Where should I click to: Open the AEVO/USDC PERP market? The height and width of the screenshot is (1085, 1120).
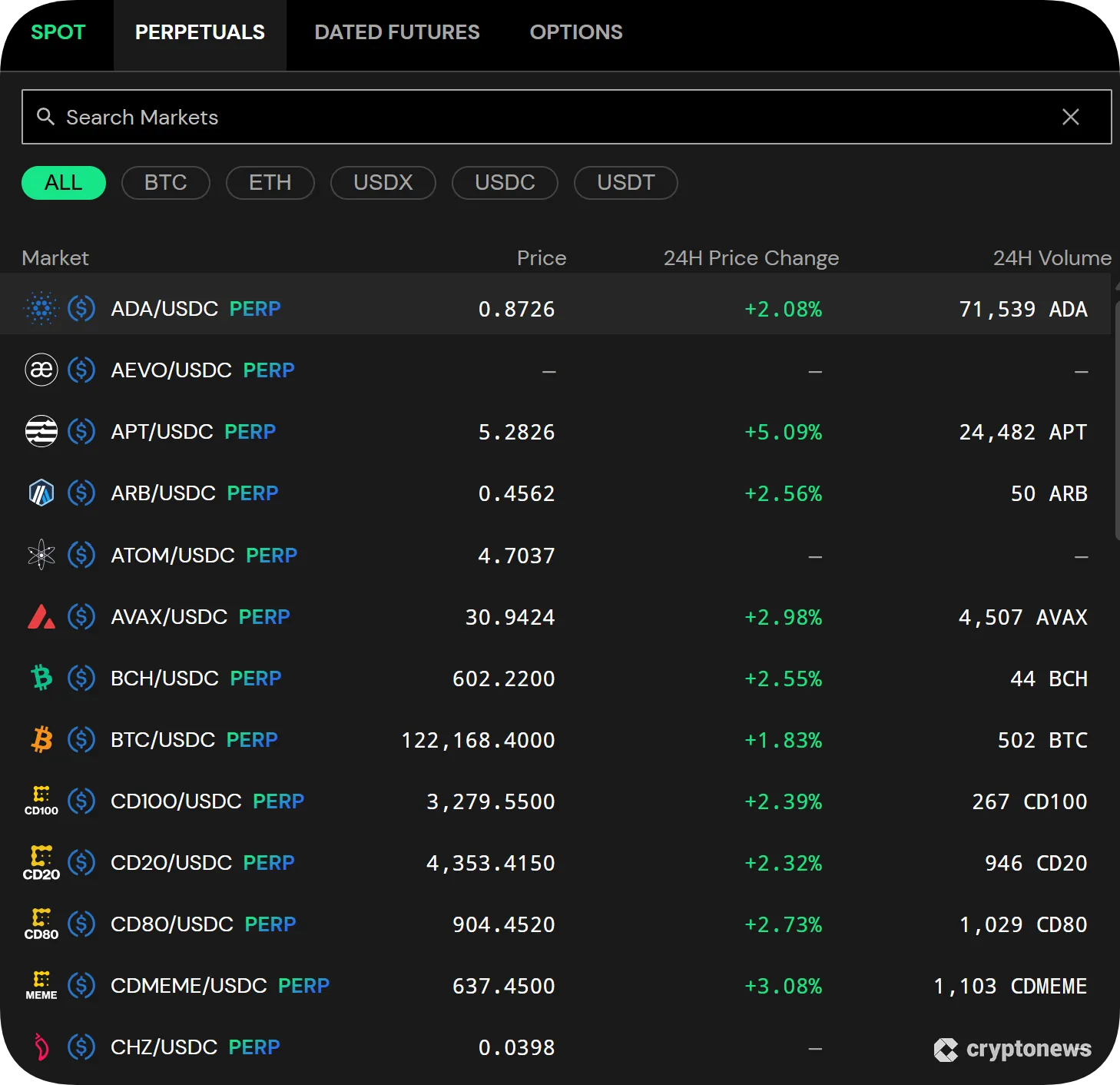pyautogui.click(x=555, y=370)
